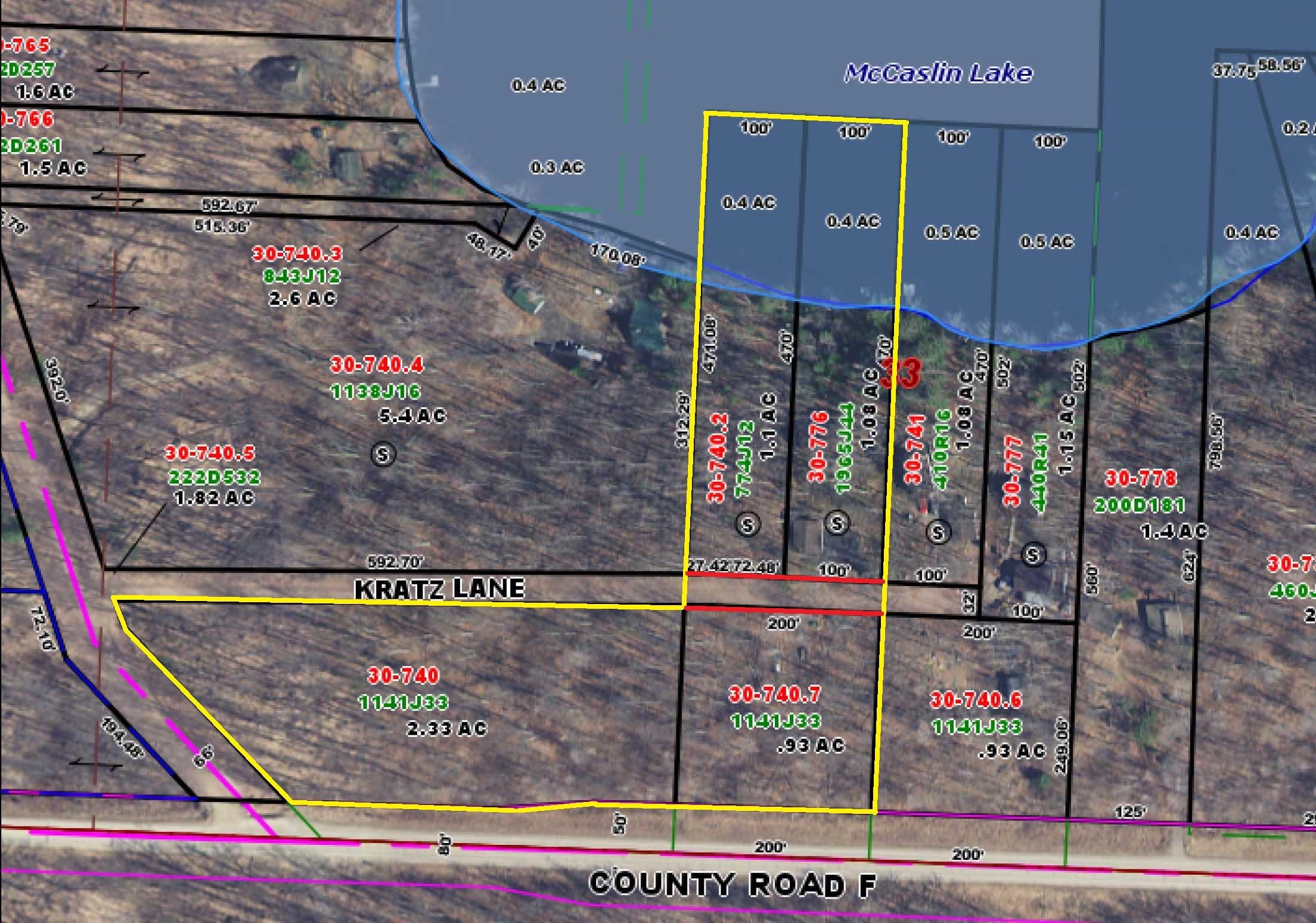Click the circled S symbol in parcel 30-776
The height and width of the screenshot is (923, 1316).
click(x=837, y=524)
